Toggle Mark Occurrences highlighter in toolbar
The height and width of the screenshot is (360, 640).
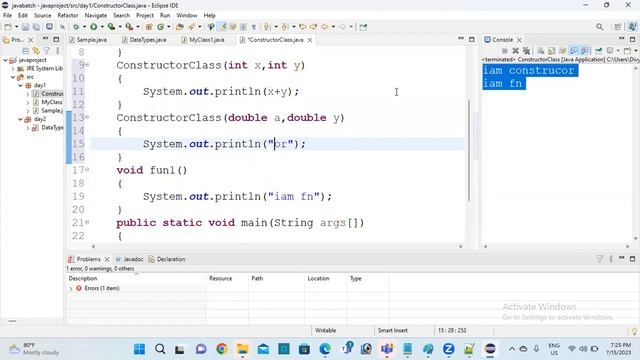tap(222, 27)
